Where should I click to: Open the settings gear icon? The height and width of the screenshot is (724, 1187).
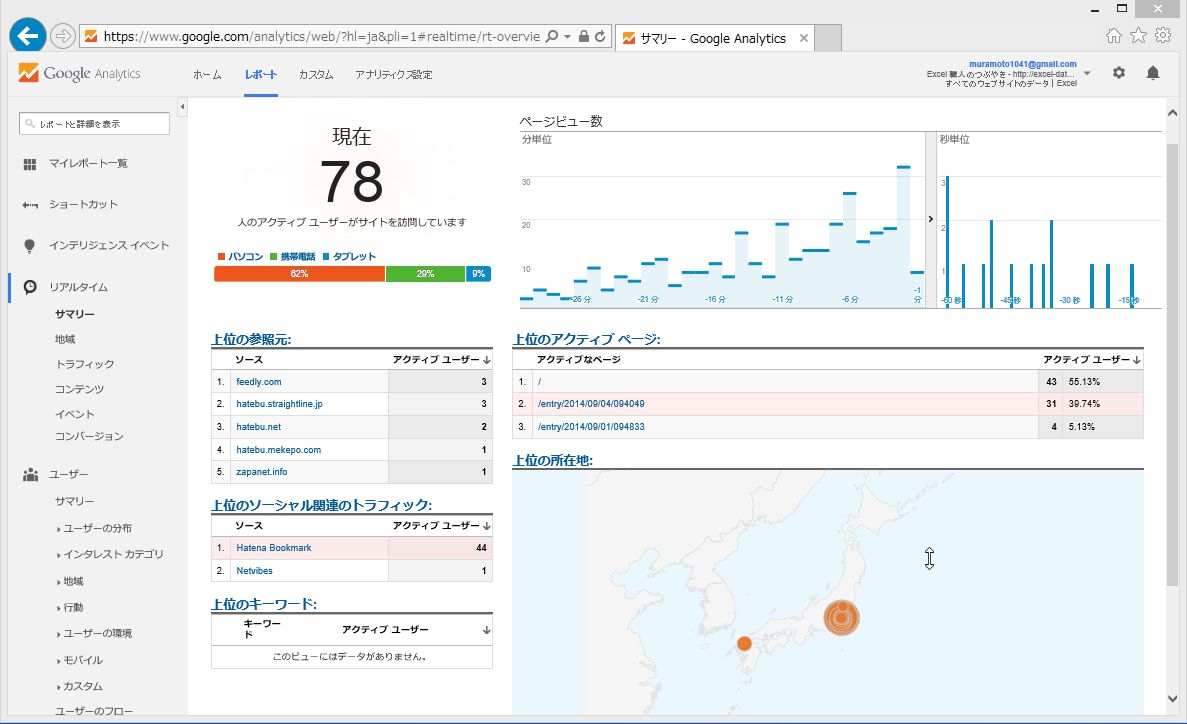pyautogui.click(x=1119, y=73)
